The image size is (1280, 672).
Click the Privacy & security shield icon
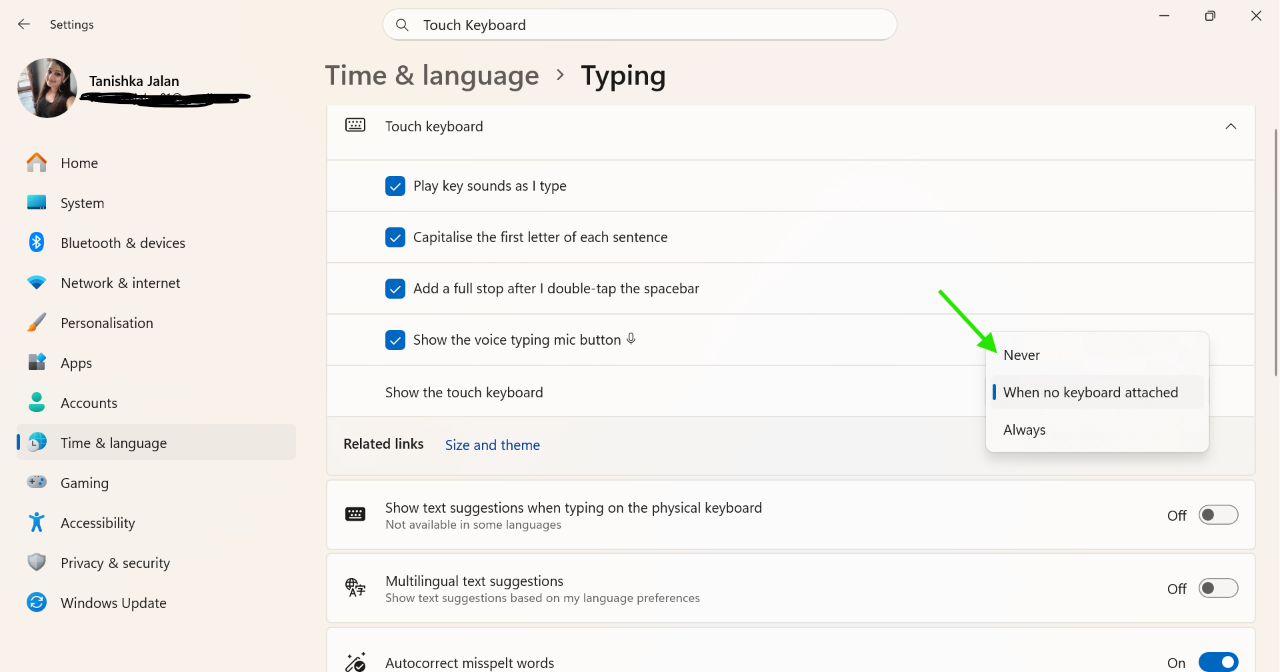coord(37,562)
